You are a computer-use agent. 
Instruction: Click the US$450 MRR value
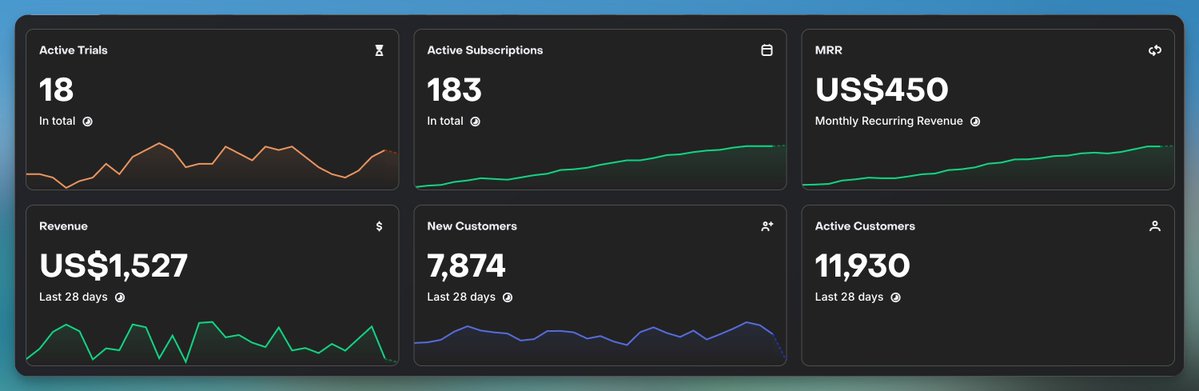[x=882, y=90]
